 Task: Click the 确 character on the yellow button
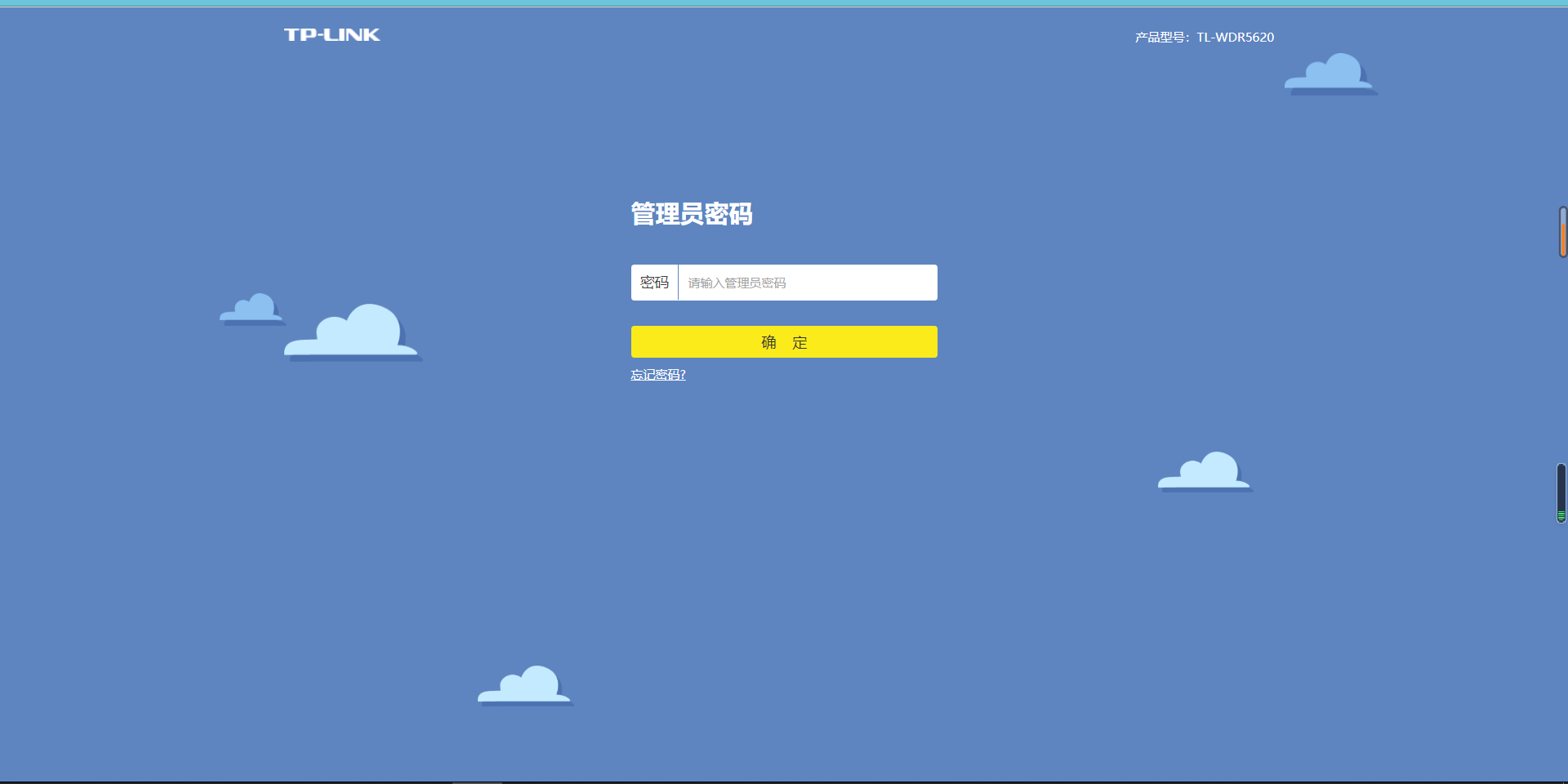pos(768,342)
